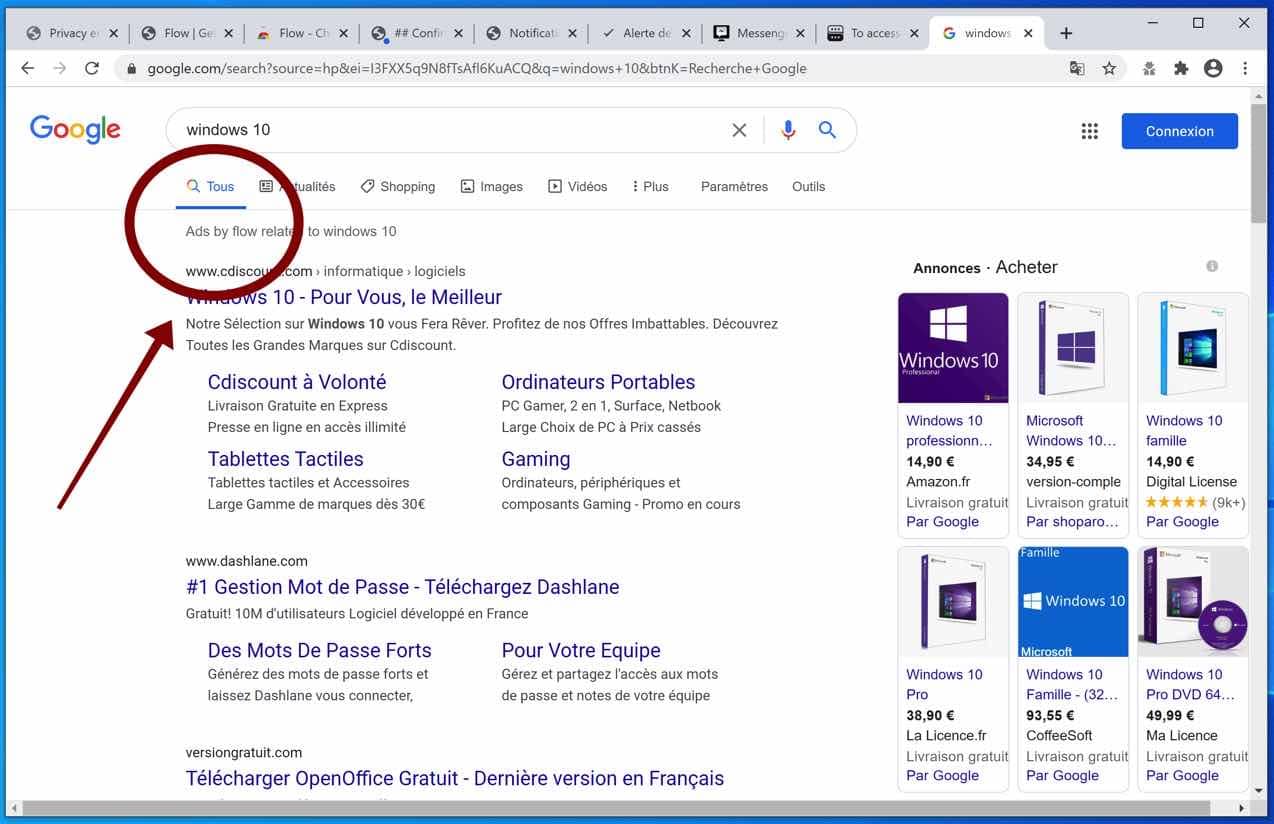
Task: Switch to the Flow - Ch tab
Action: point(302,33)
